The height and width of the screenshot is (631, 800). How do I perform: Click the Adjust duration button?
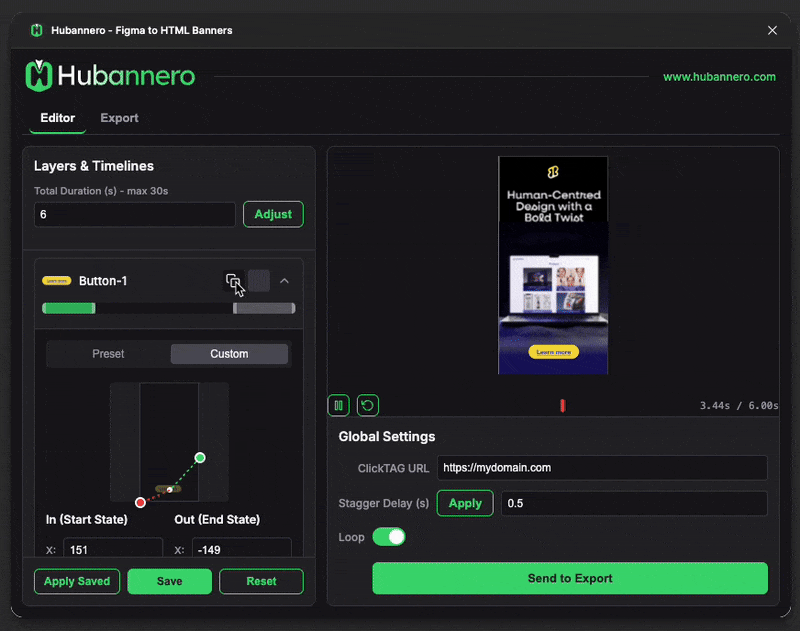273,214
